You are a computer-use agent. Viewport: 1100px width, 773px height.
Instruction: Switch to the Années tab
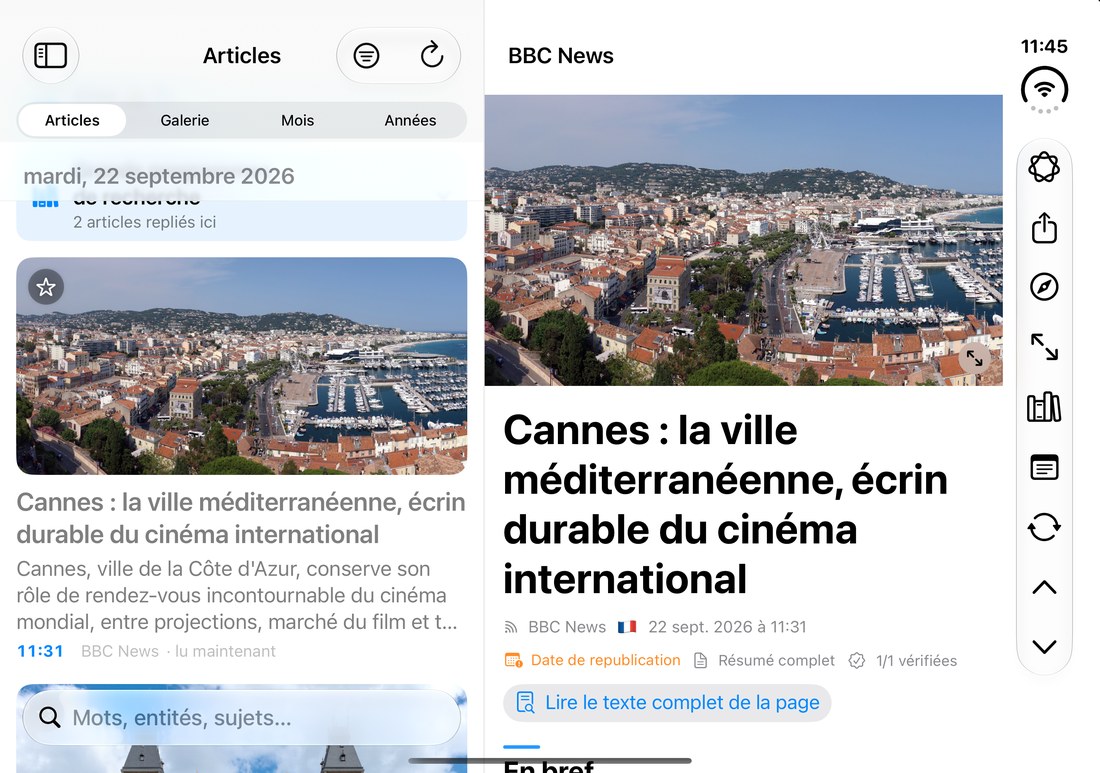410,120
